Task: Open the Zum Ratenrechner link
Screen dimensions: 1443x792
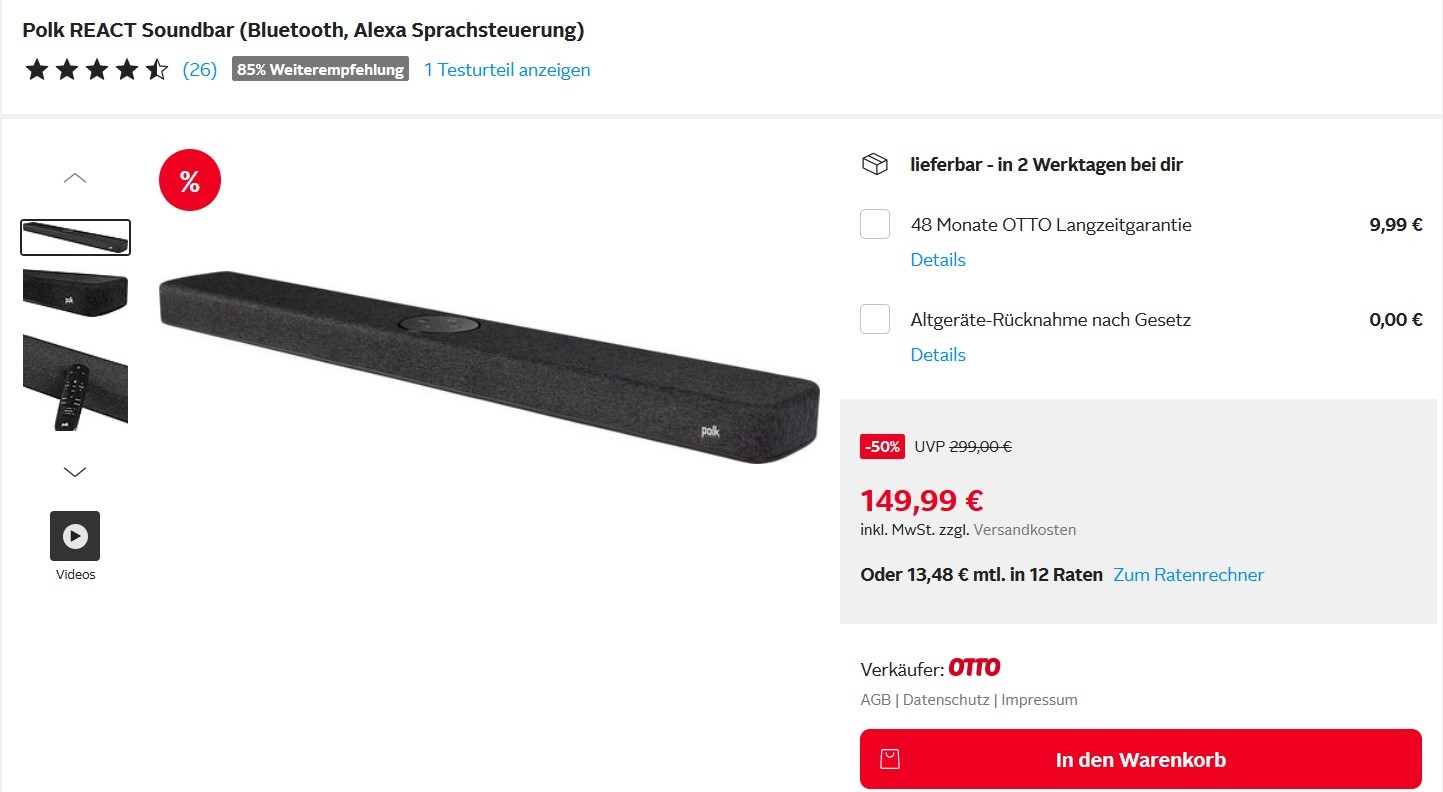Action: pos(1189,575)
